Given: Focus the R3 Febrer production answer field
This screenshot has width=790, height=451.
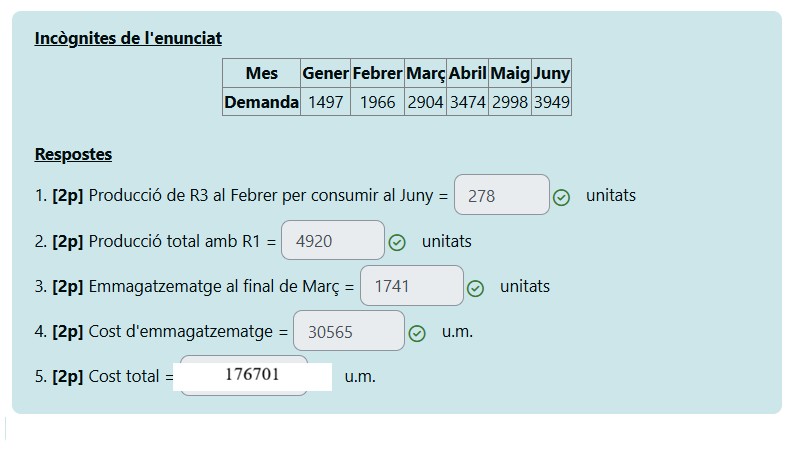Looking at the screenshot, I should point(501,196).
